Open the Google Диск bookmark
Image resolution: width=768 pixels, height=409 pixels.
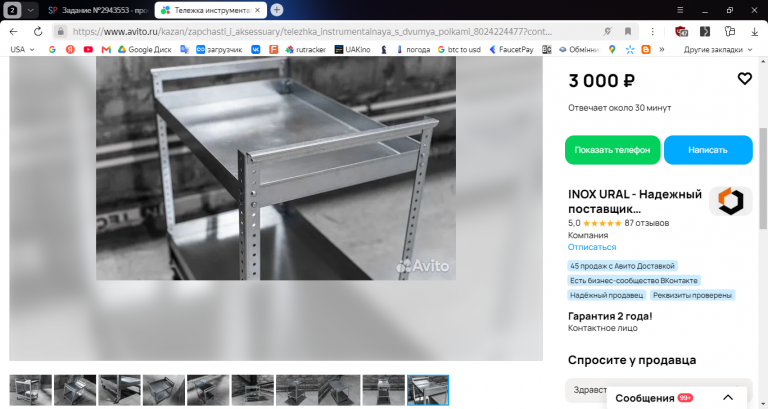pyautogui.click(x=144, y=49)
